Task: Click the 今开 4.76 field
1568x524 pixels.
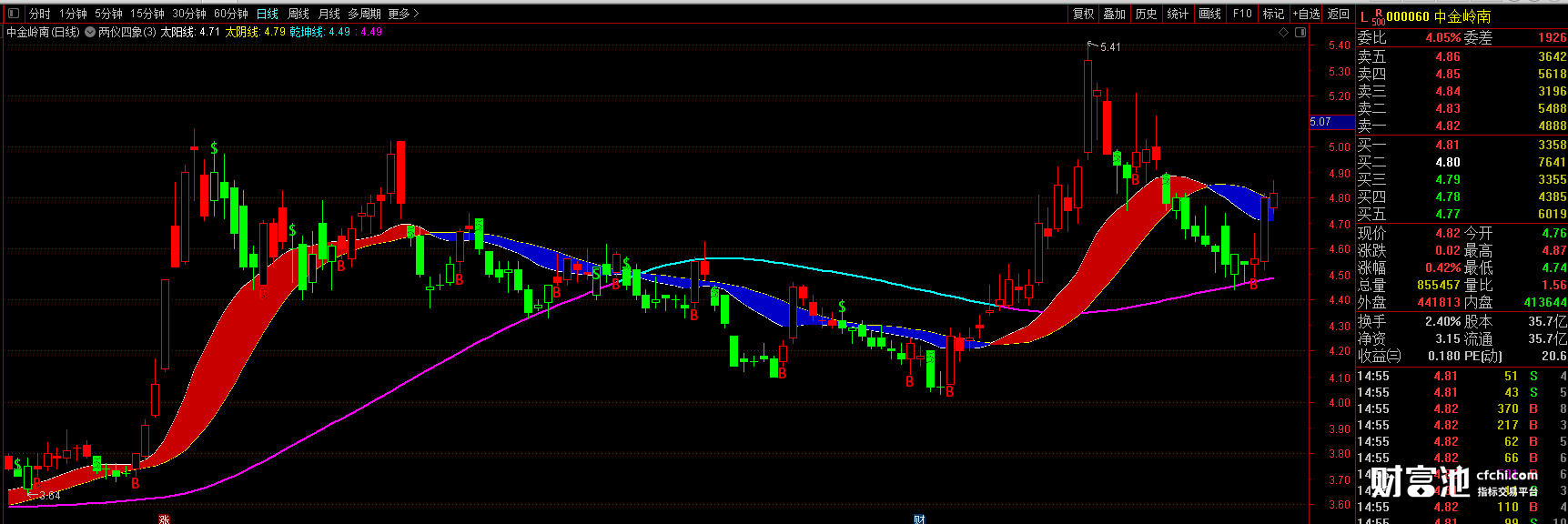Action: click(x=1515, y=233)
